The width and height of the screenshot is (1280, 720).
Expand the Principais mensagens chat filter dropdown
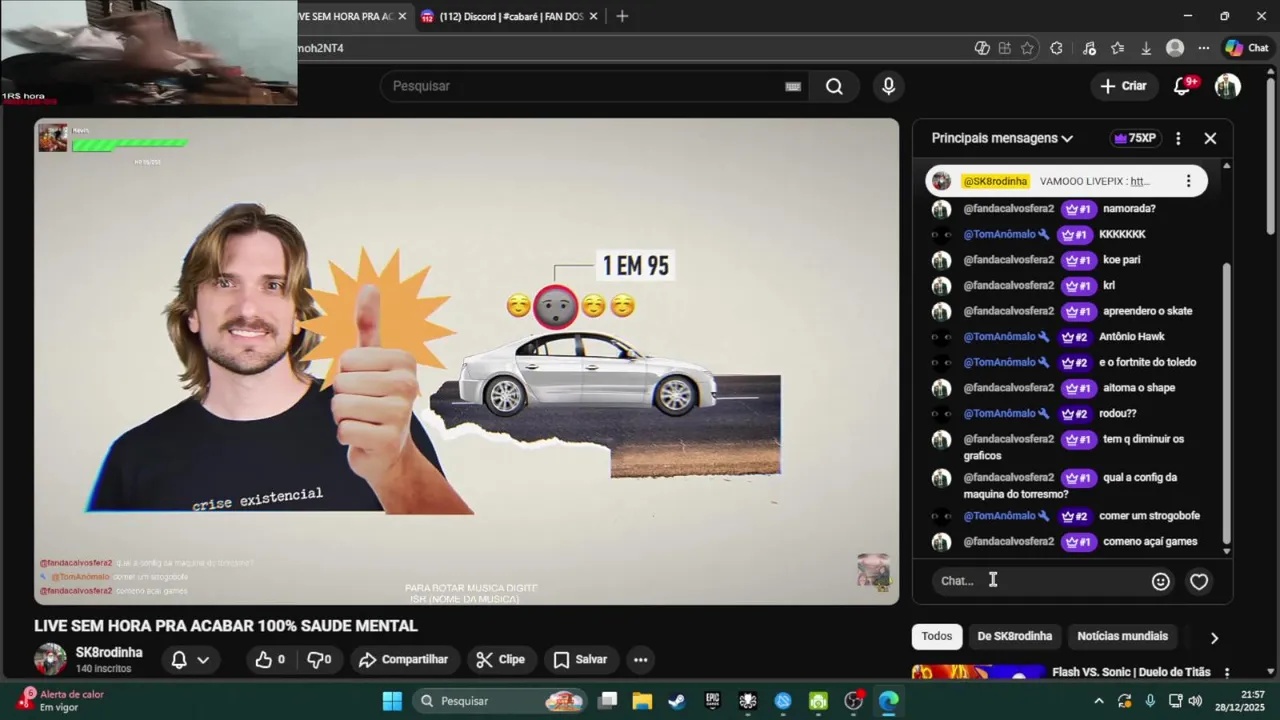click(1002, 138)
